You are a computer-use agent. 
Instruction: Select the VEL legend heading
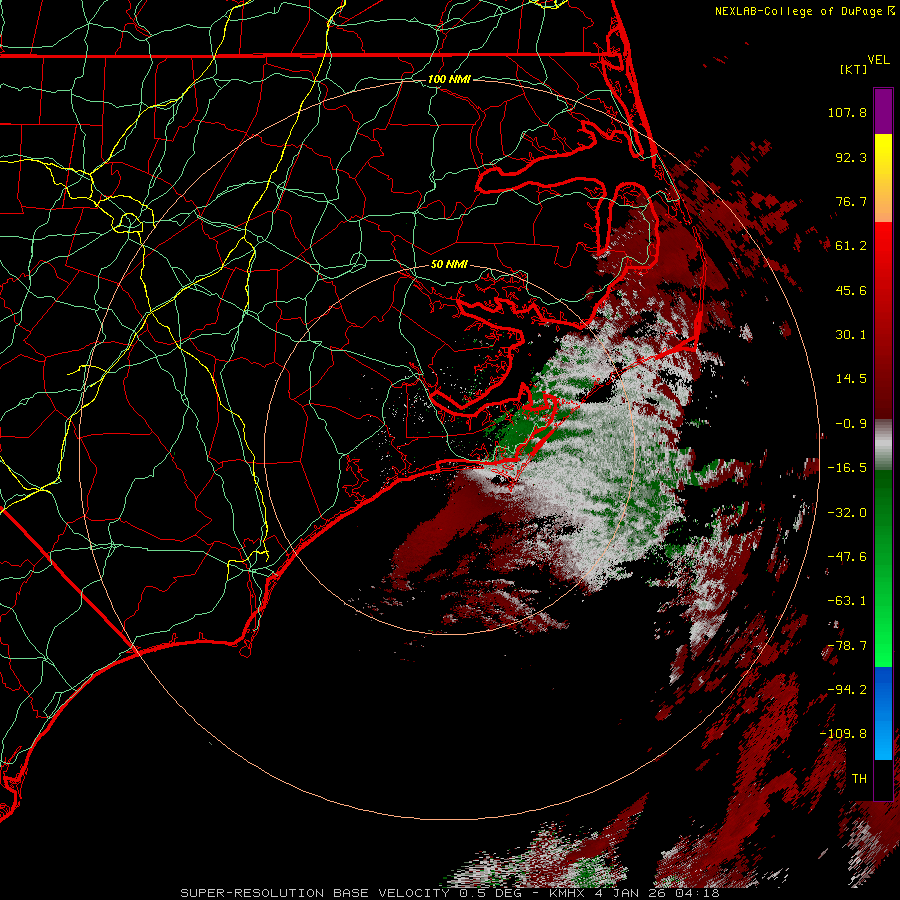878,60
